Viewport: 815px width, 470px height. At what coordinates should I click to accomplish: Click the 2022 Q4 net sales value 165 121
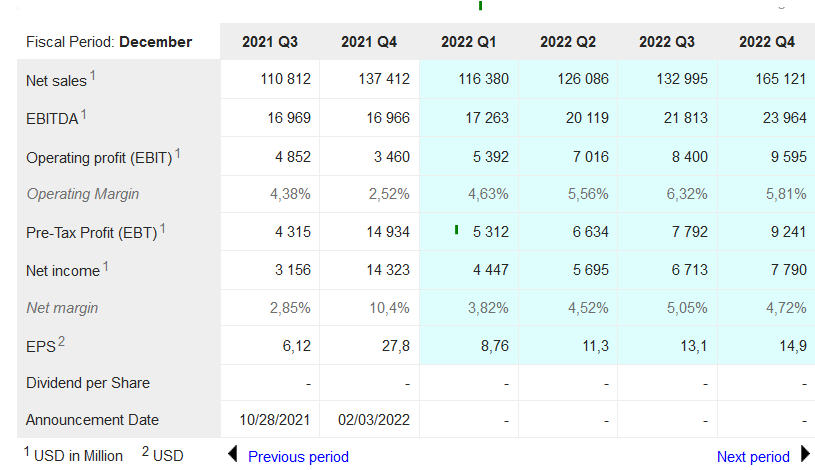click(773, 80)
